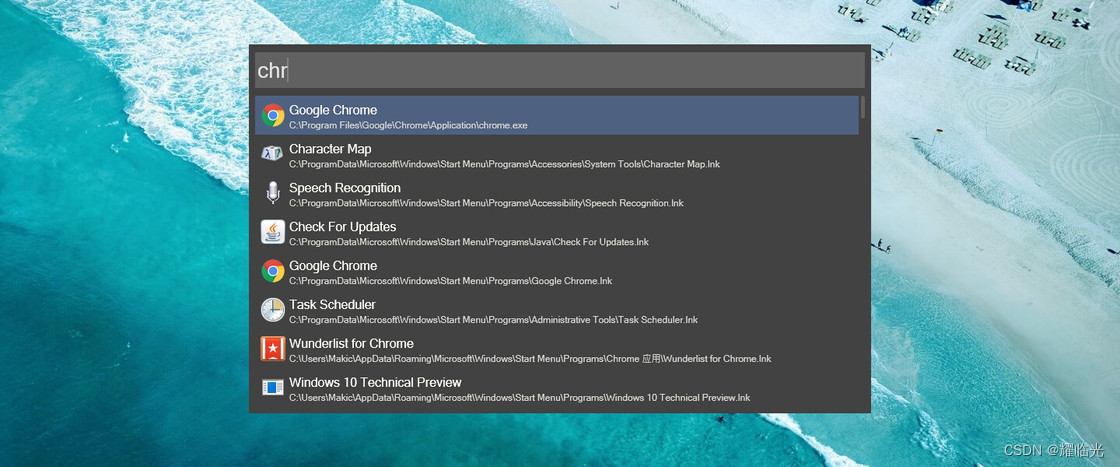1120x467 pixels.
Task: Select the Task Scheduler clock icon
Action: [x=273, y=309]
